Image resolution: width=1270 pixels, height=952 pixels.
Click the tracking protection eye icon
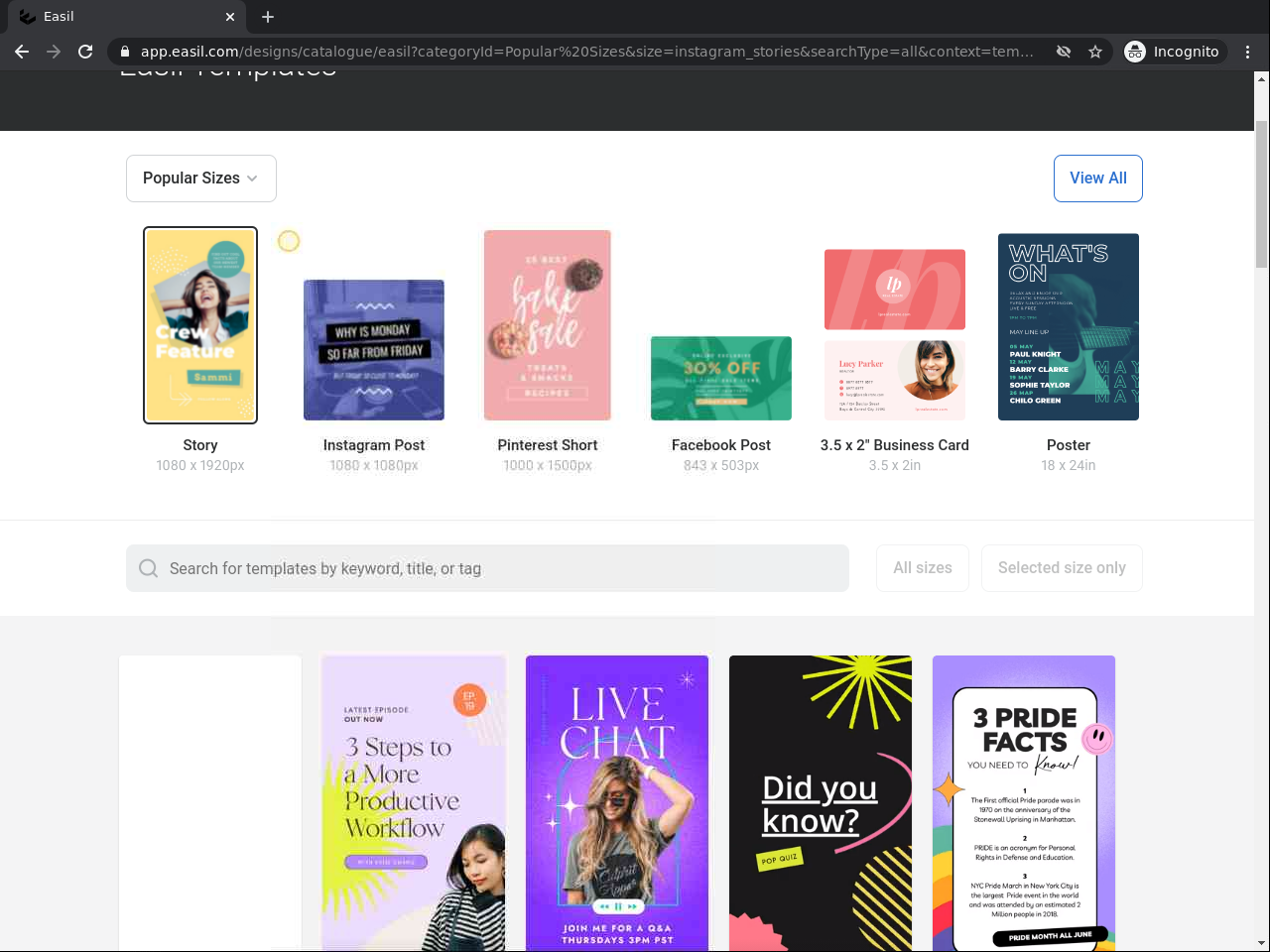click(1064, 52)
